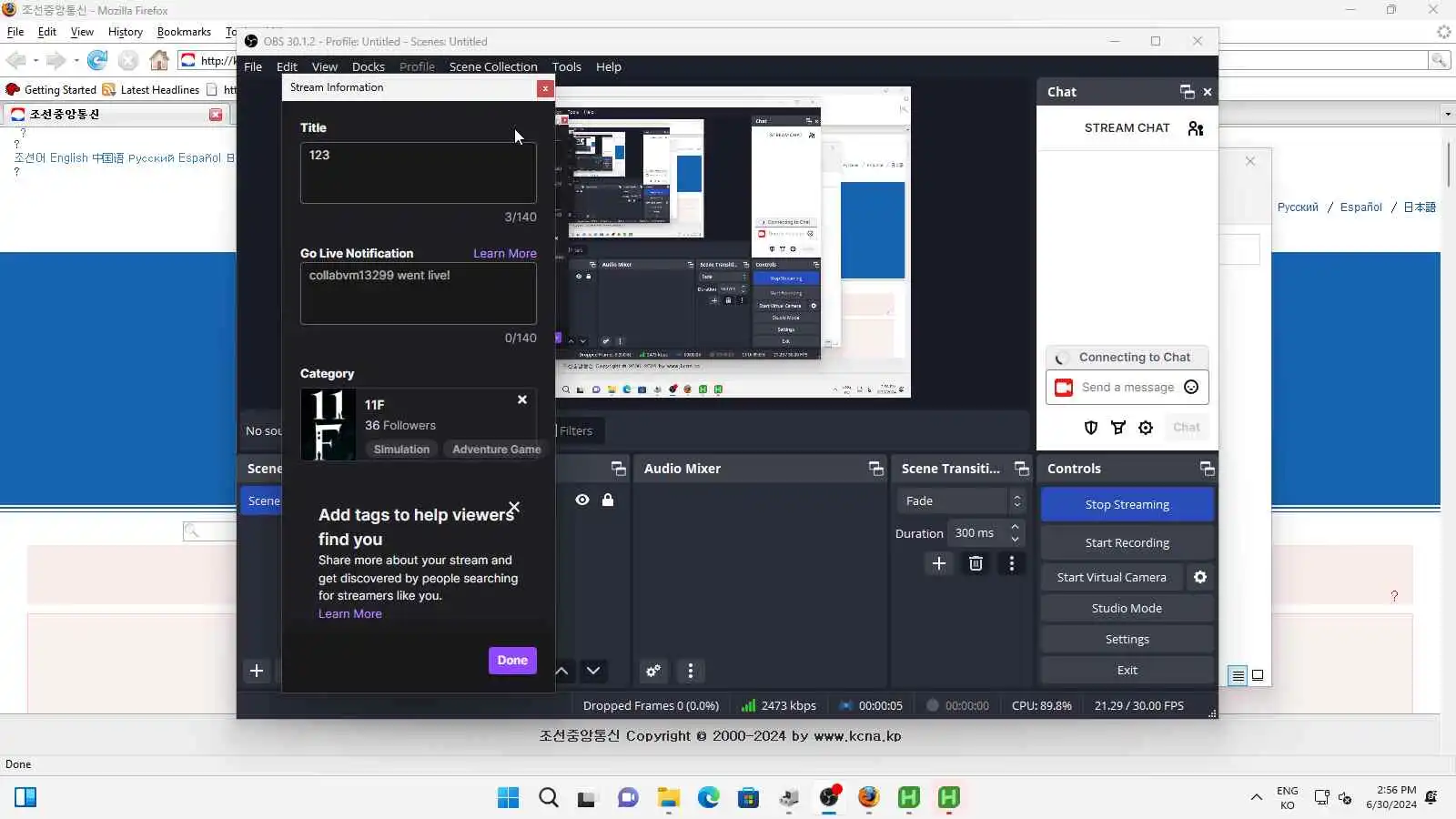Dismiss the Add tags tip popup
Image resolution: width=1456 pixels, height=819 pixels.
[514, 507]
